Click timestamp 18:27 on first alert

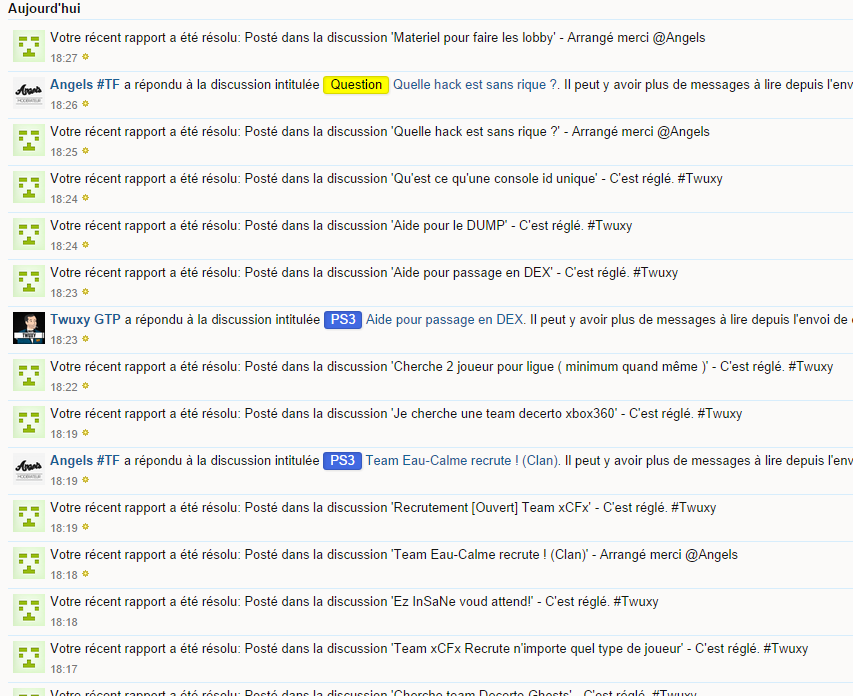pos(64,58)
